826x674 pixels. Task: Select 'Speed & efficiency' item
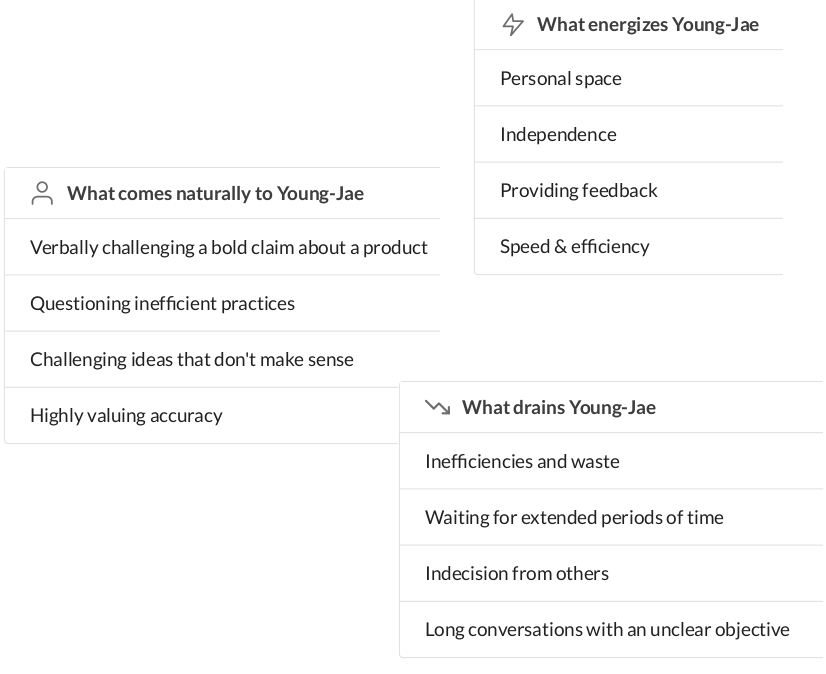[628, 247]
